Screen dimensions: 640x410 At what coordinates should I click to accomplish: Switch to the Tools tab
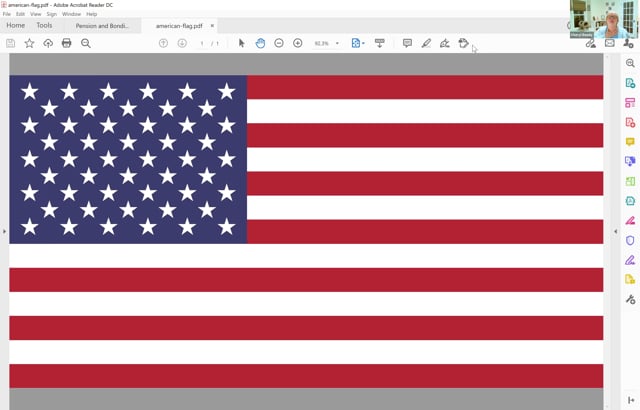coord(44,25)
